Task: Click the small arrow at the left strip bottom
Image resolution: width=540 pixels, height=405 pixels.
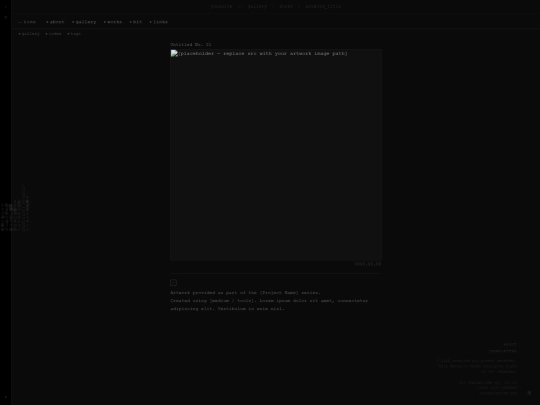Action: pos(6,397)
